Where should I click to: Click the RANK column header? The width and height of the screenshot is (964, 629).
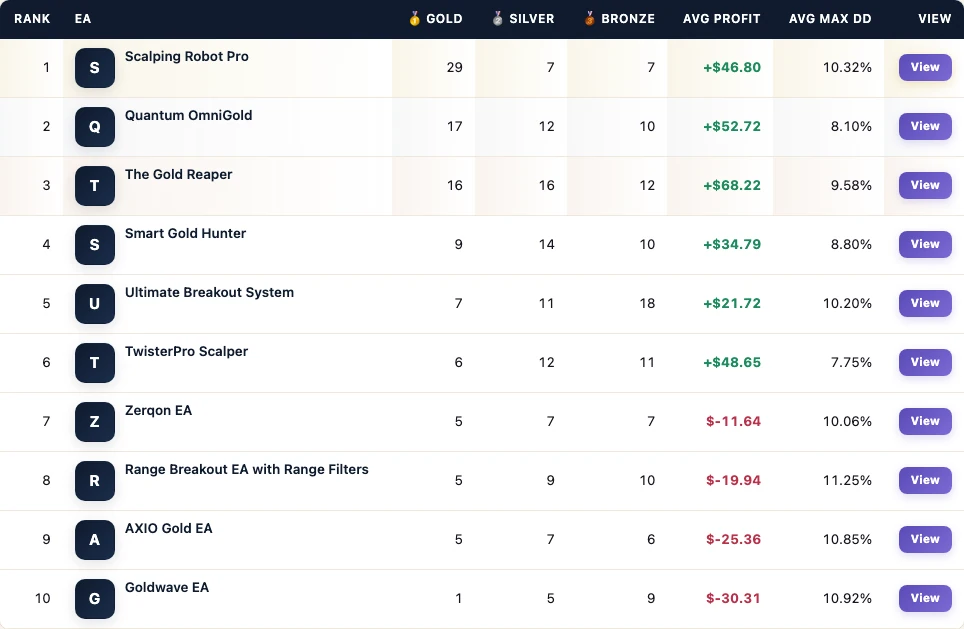click(32, 19)
